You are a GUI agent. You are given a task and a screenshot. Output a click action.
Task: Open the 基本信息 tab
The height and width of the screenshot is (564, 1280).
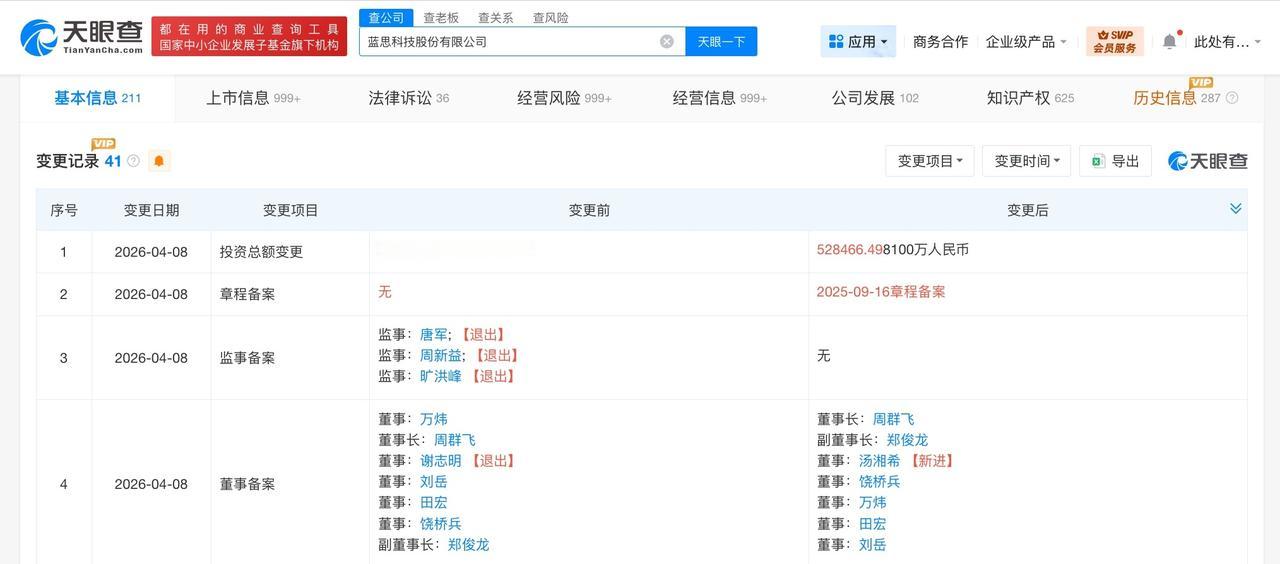[x=97, y=98]
